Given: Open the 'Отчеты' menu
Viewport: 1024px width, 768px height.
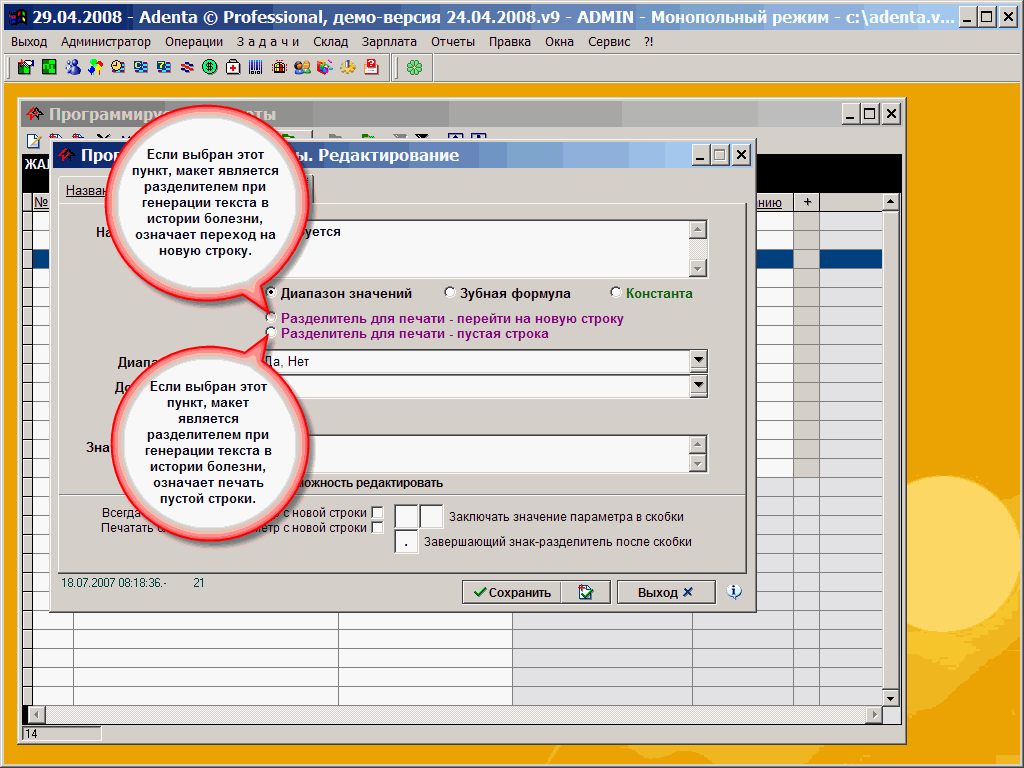Looking at the screenshot, I should (453, 42).
